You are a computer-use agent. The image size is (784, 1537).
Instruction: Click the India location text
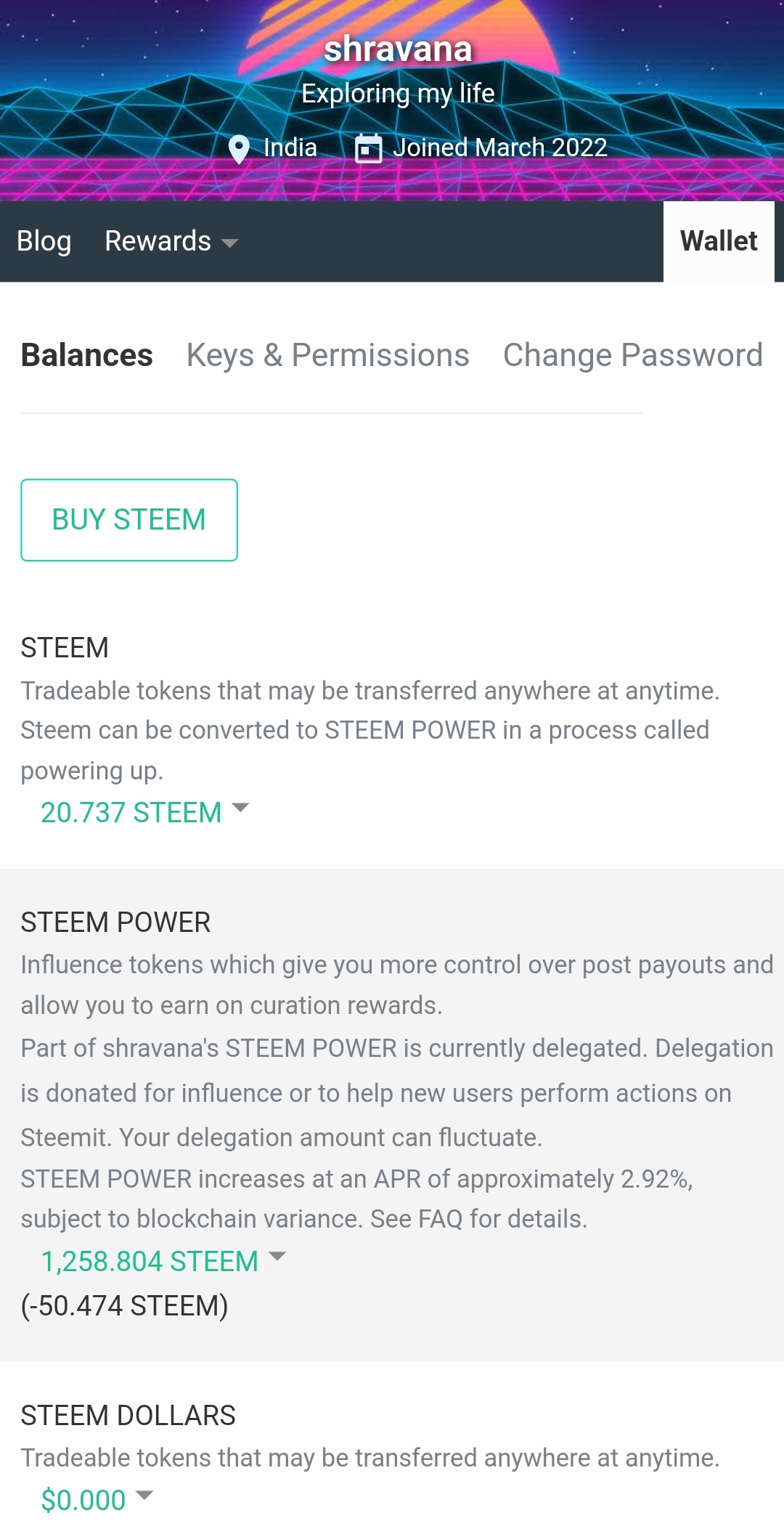290,147
